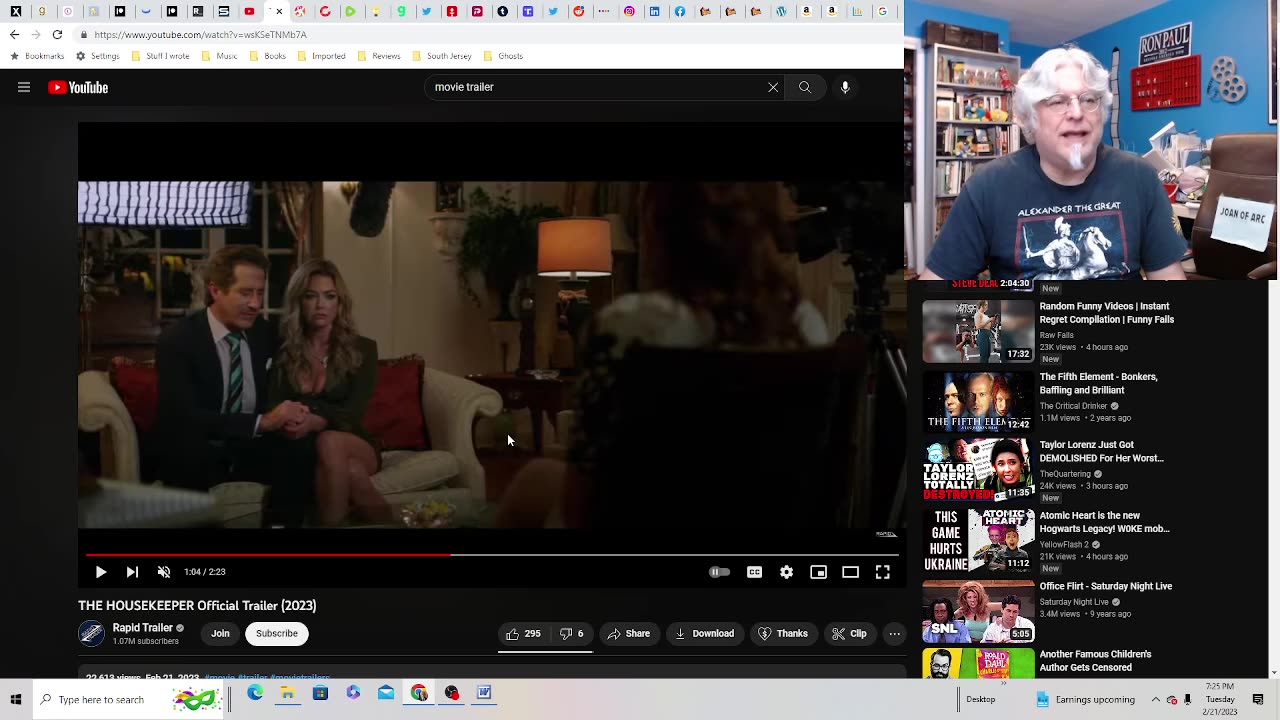Open Music bookmark folder

click(219, 56)
